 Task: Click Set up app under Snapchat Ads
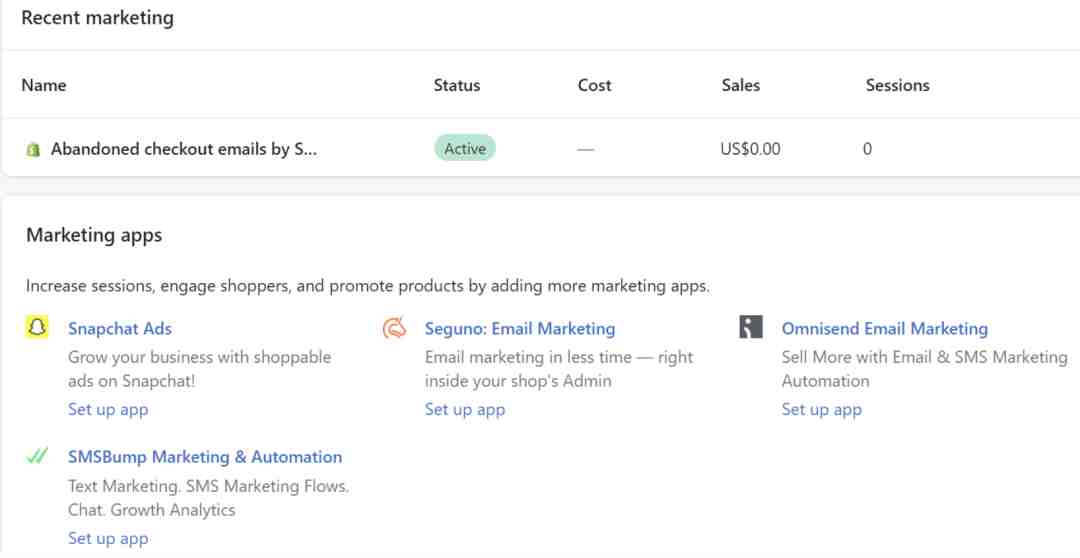[108, 409]
